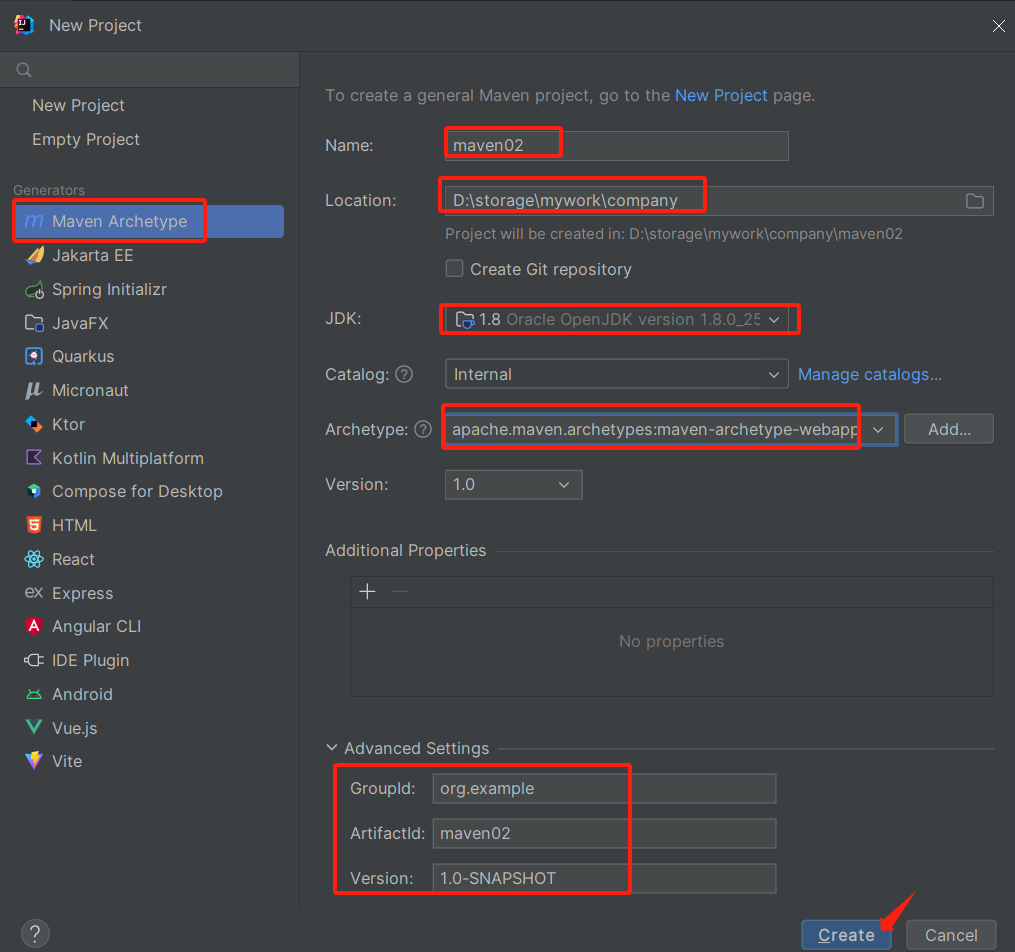Show Catalog help tooltip icon
The image size is (1015, 952).
404,374
